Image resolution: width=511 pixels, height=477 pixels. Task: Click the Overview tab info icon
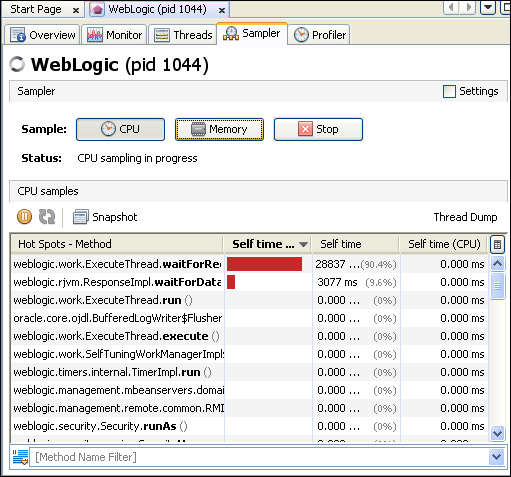[x=18, y=35]
